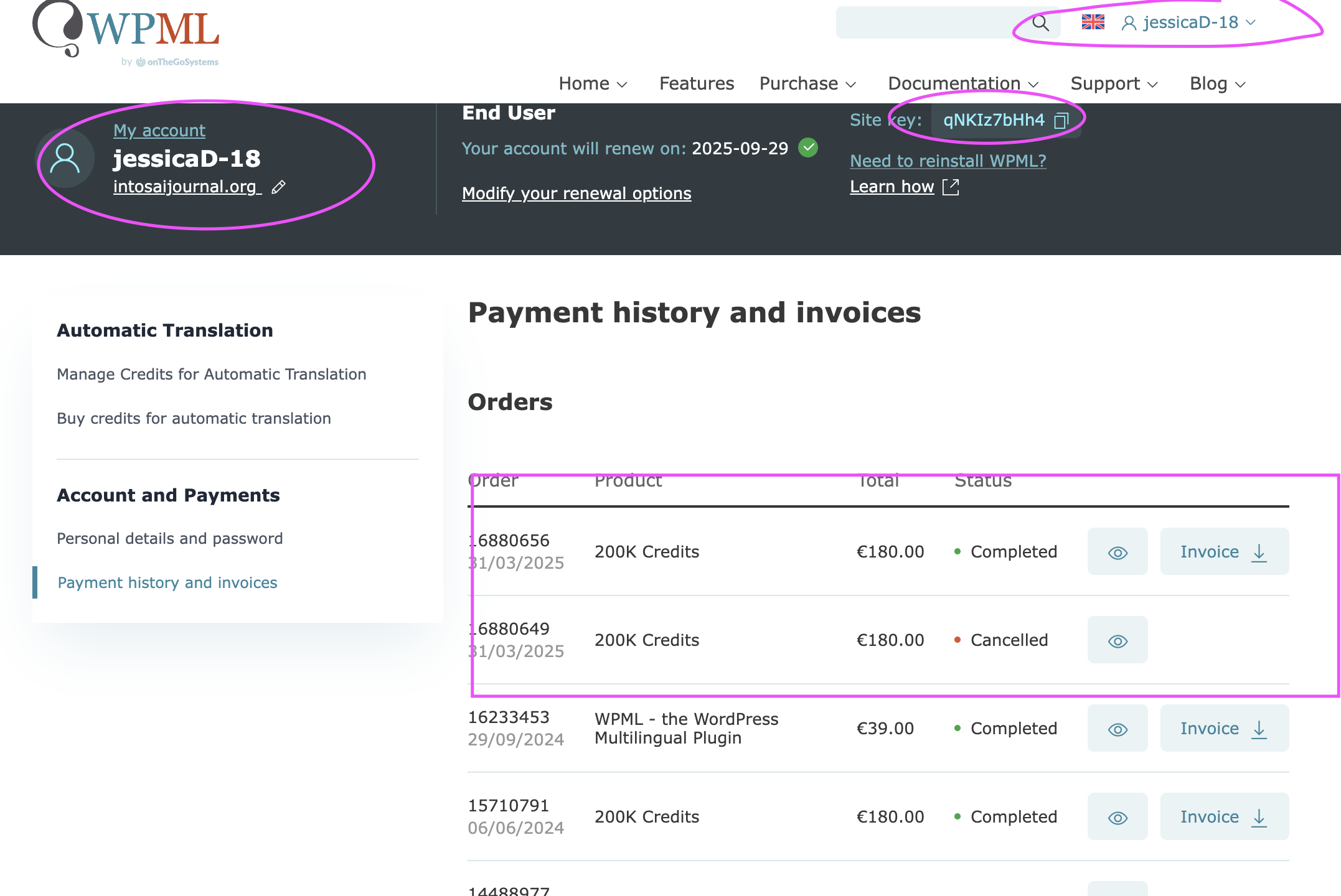Click the pencil icon beside intosaijournal.org
This screenshot has width=1341, height=896.
(278, 187)
